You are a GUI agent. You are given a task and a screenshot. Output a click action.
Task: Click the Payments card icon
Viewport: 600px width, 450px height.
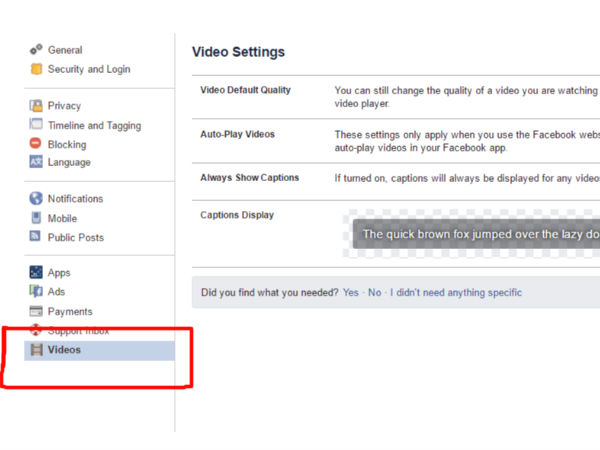(x=36, y=311)
